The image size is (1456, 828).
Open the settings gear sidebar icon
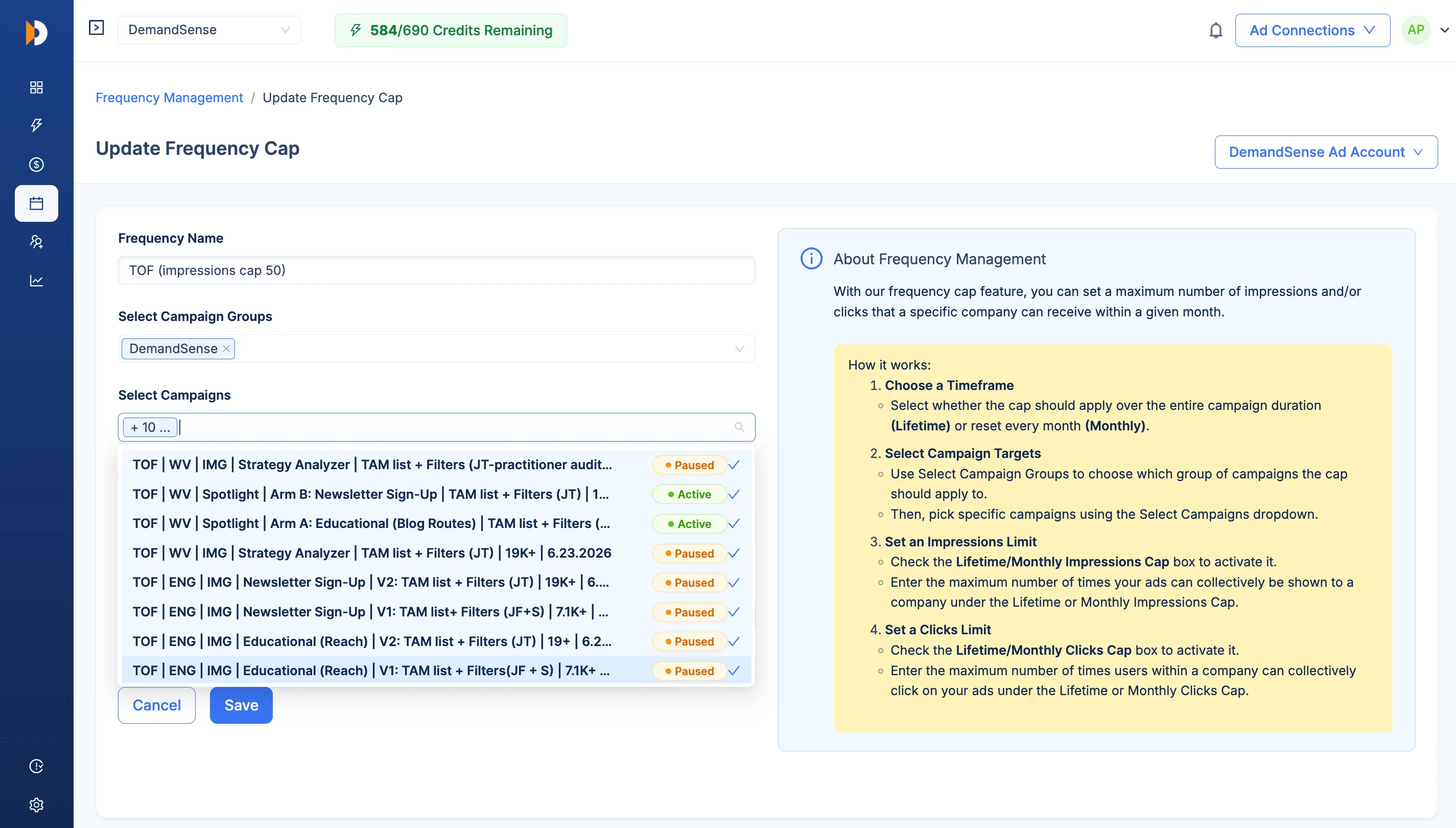click(36, 804)
